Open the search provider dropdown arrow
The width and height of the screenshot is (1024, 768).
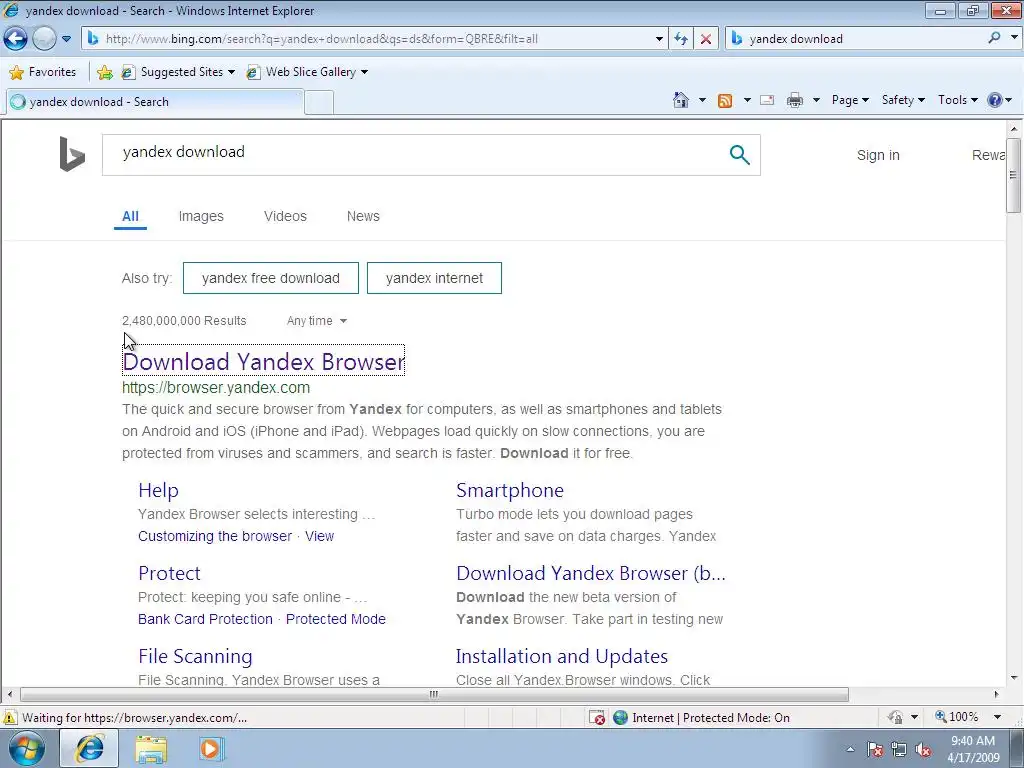coord(1014,38)
